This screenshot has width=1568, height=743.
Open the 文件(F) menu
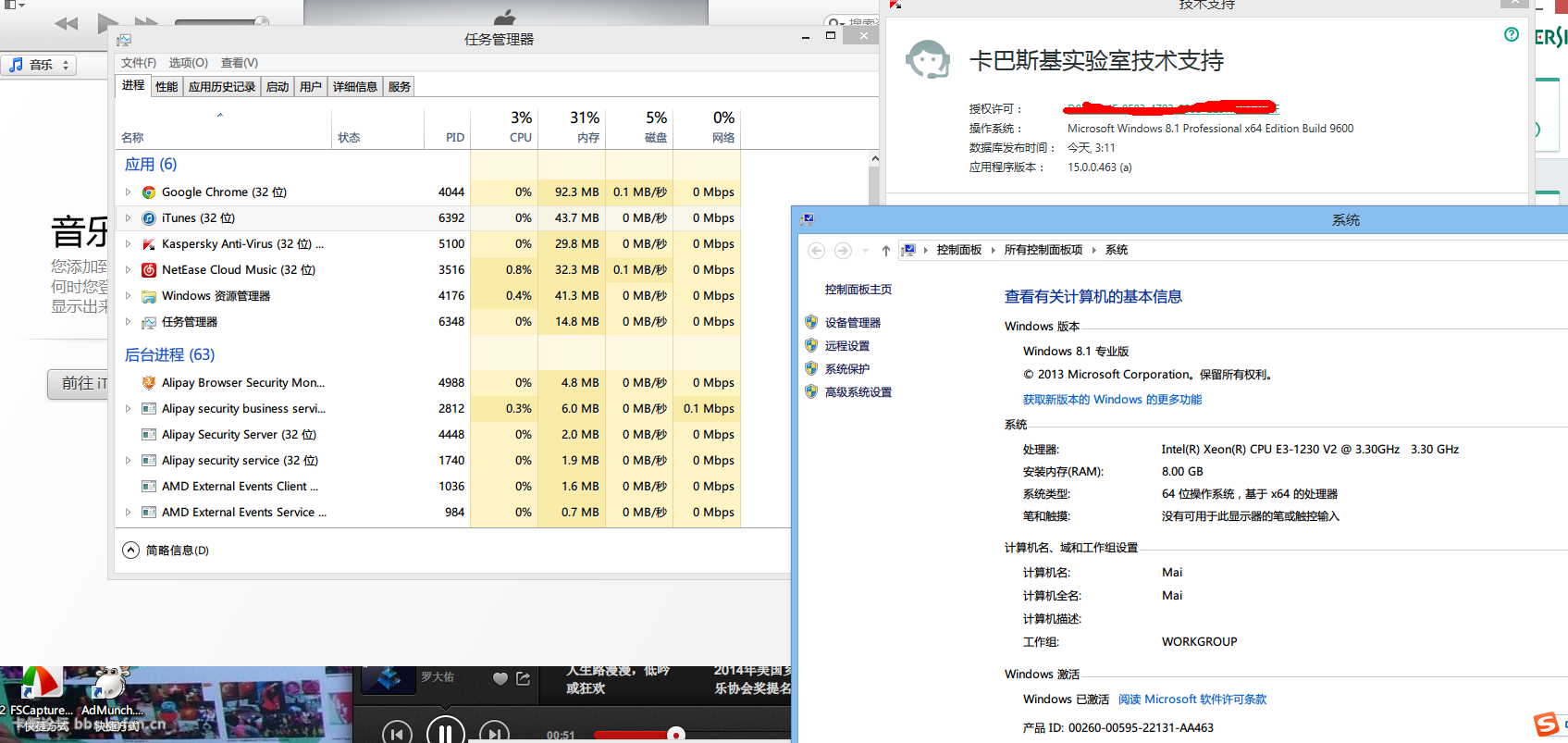pos(139,63)
